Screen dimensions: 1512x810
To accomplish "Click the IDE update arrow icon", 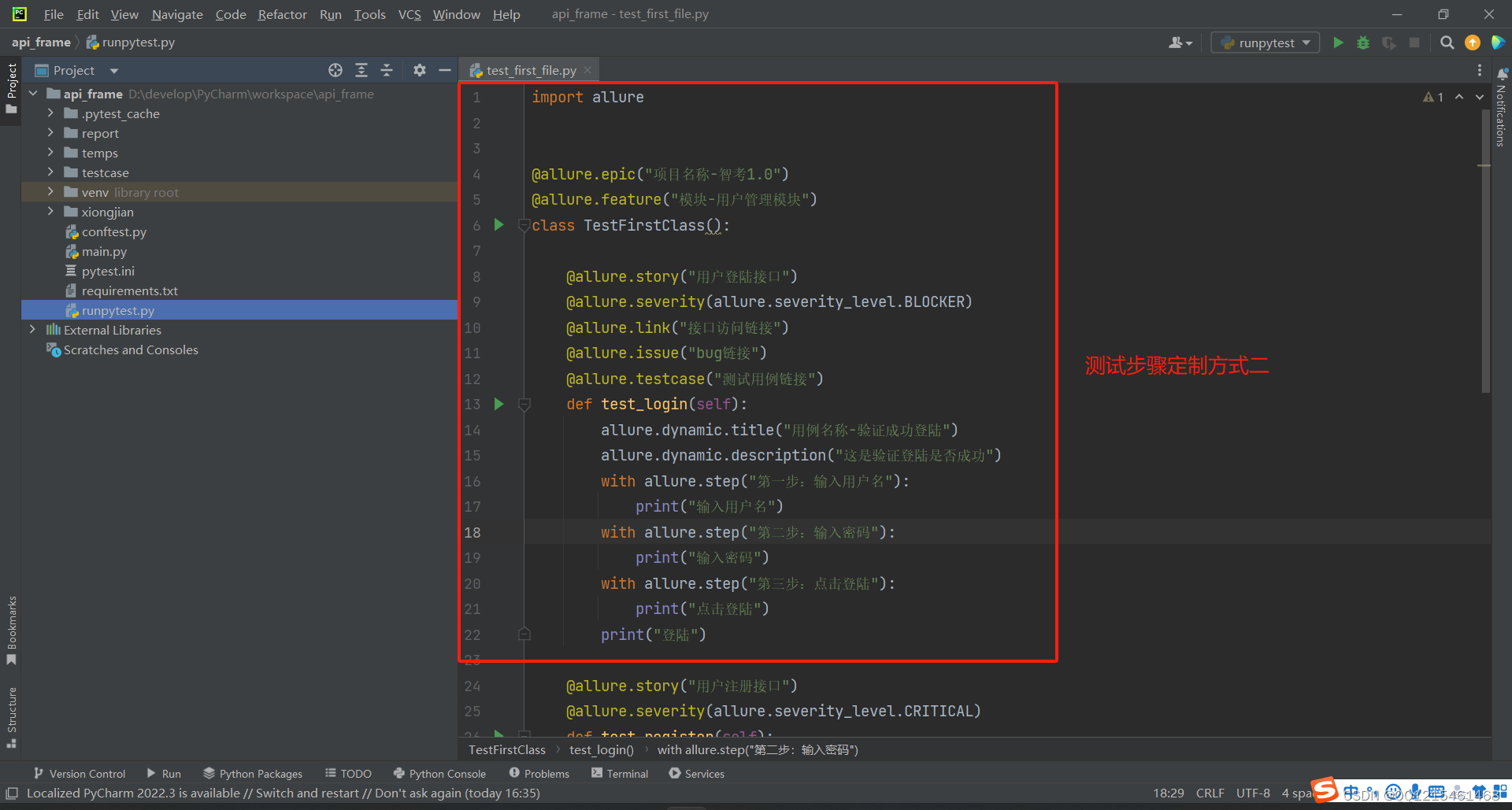I will pos(1473,43).
